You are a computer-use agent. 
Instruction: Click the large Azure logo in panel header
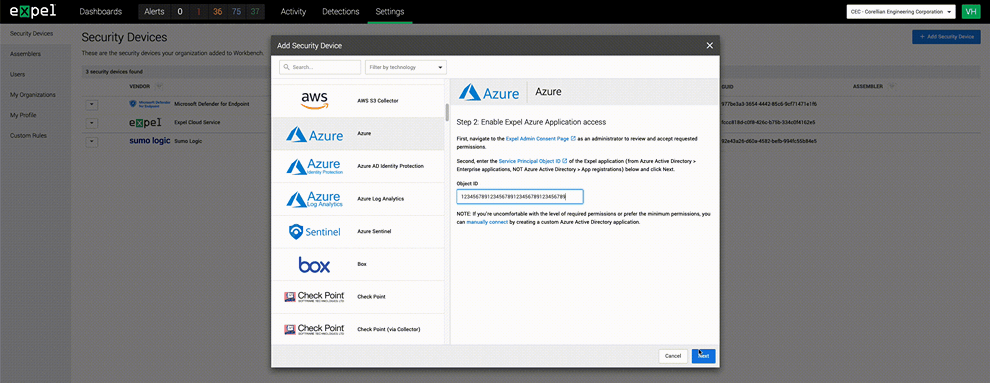(x=489, y=92)
